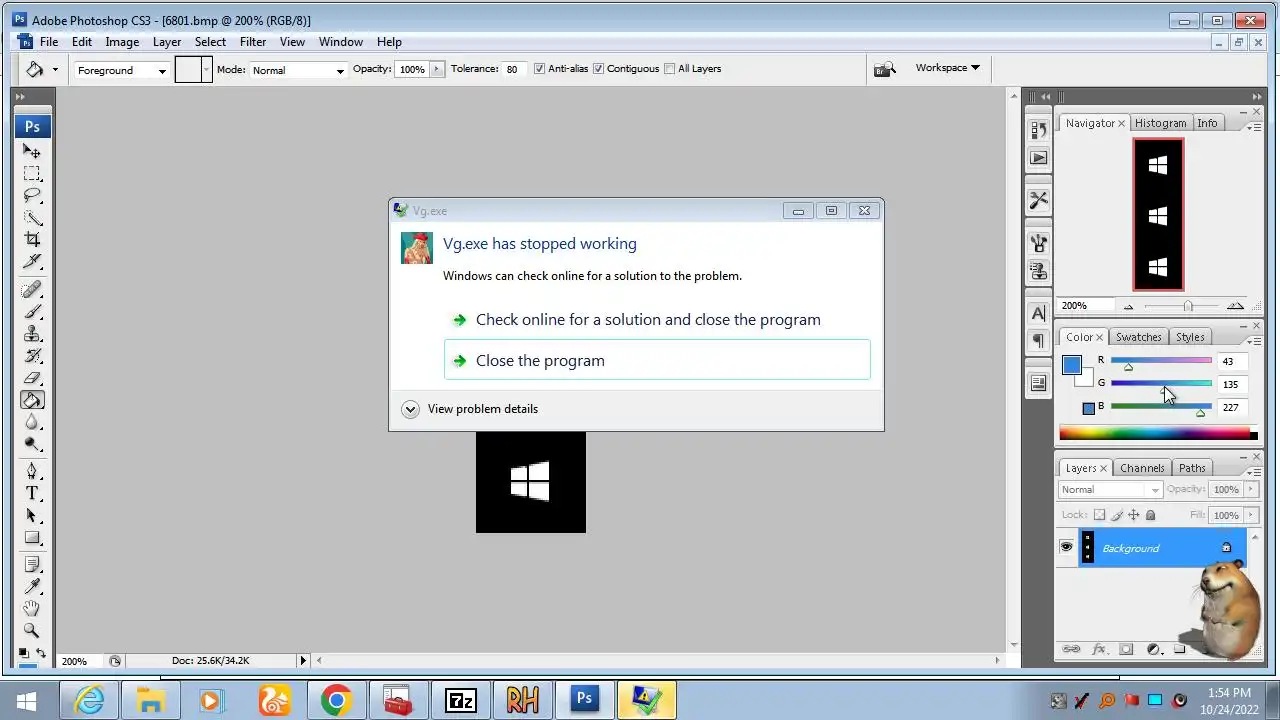The image size is (1280, 720).
Task: Select the Type tool
Action: click(x=32, y=493)
